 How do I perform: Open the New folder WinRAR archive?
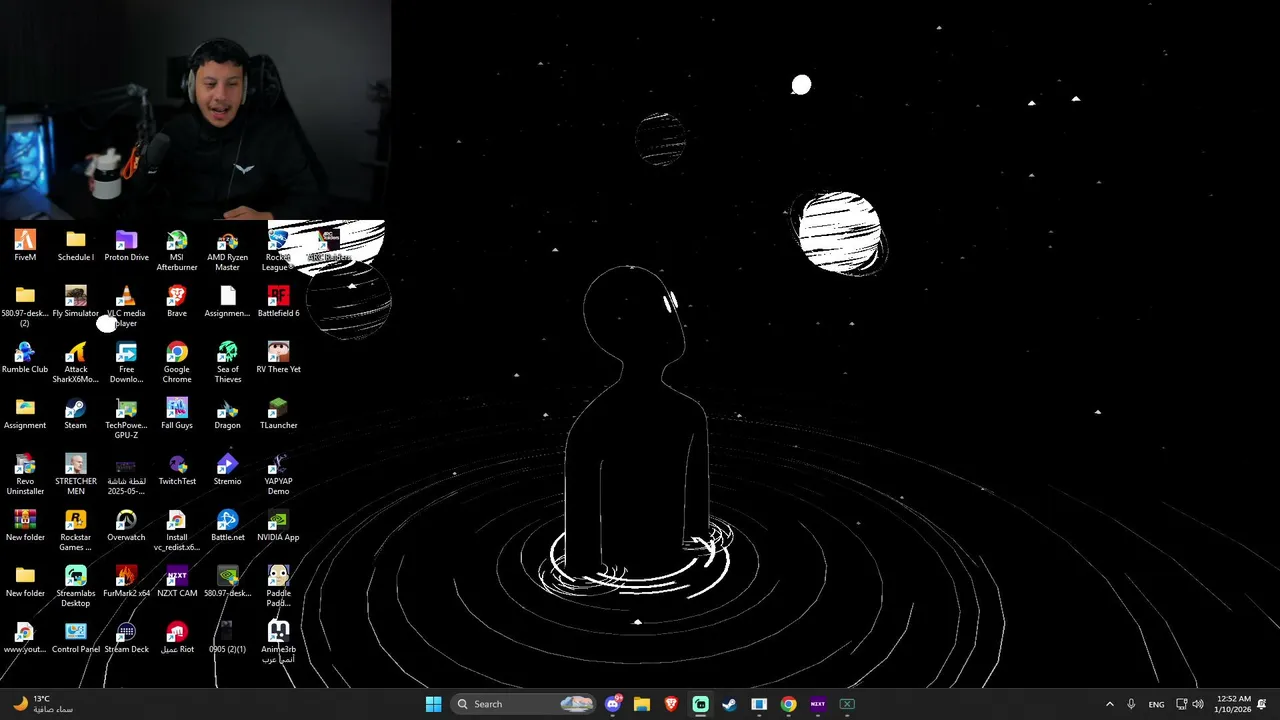point(25,526)
